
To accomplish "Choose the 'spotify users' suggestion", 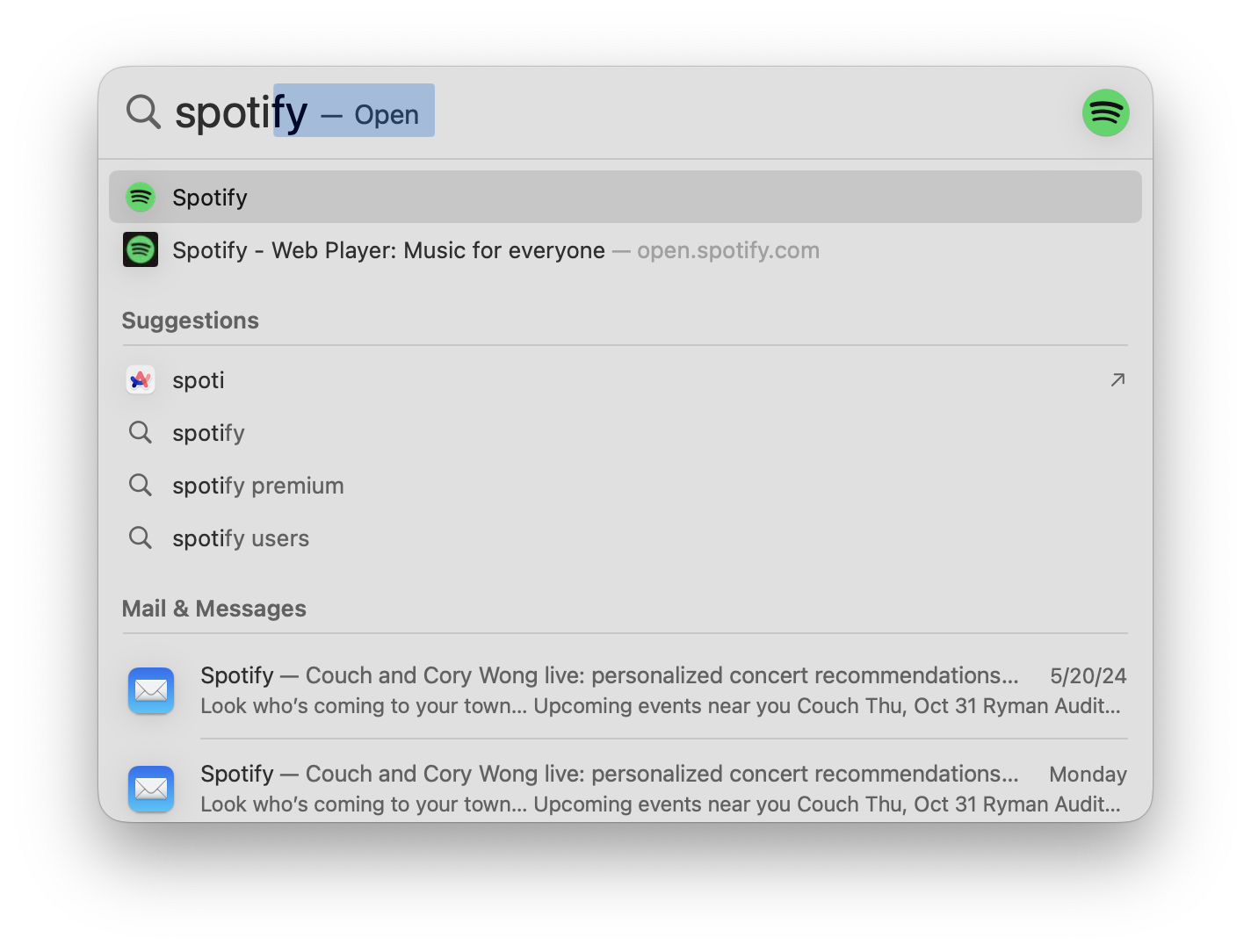I will (625, 537).
